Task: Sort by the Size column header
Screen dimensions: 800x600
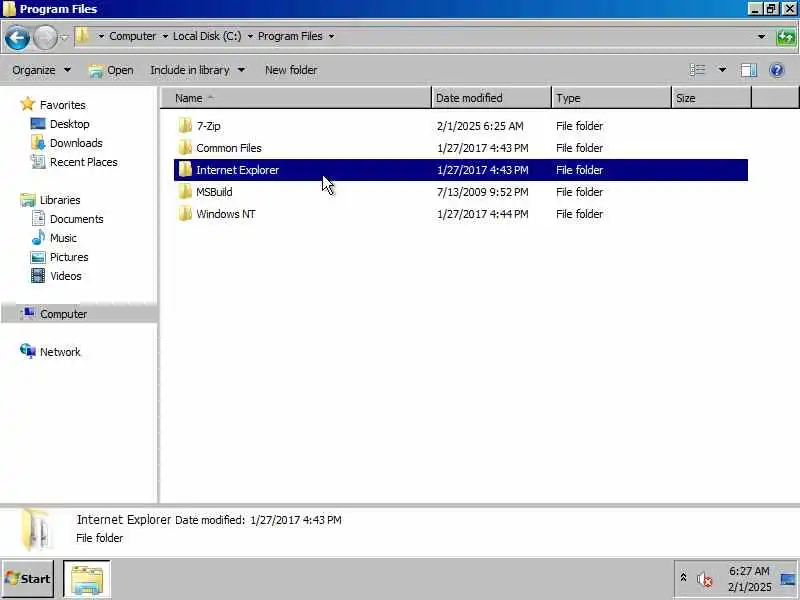Action: click(711, 98)
